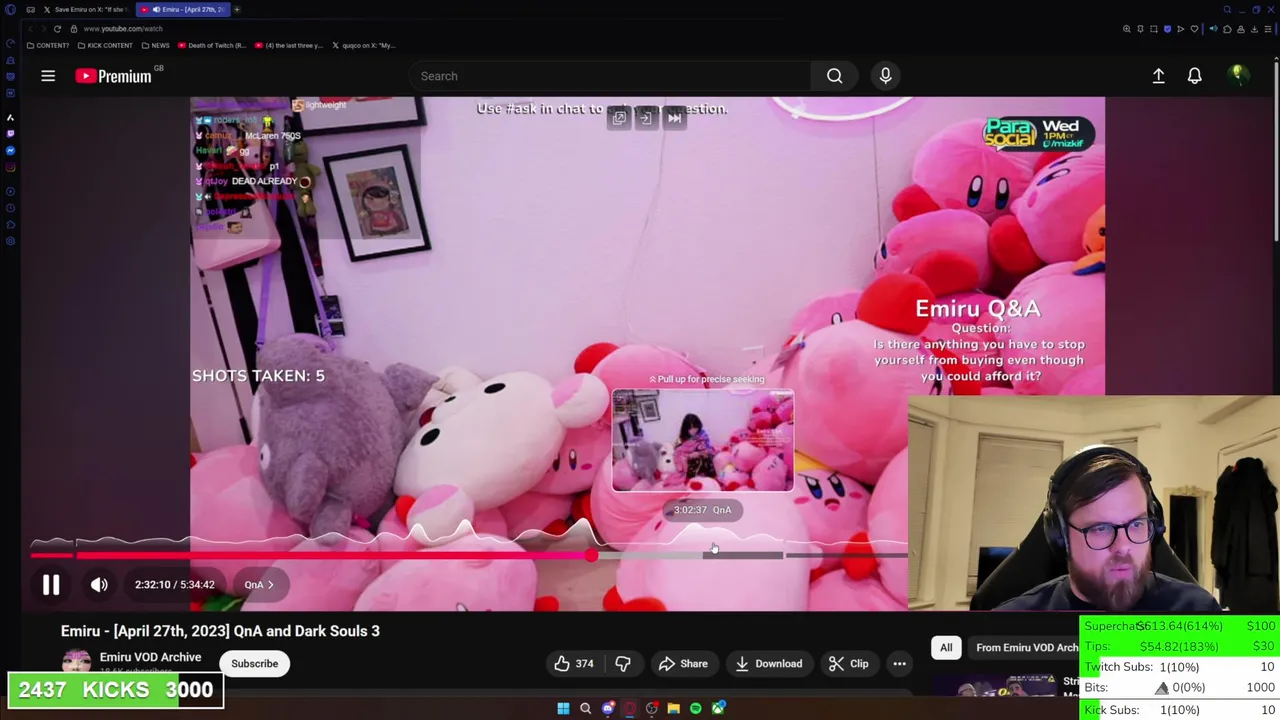Click the youtube.com/watch address bar
Viewport: 1280px width, 720px height.
(123, 29)
